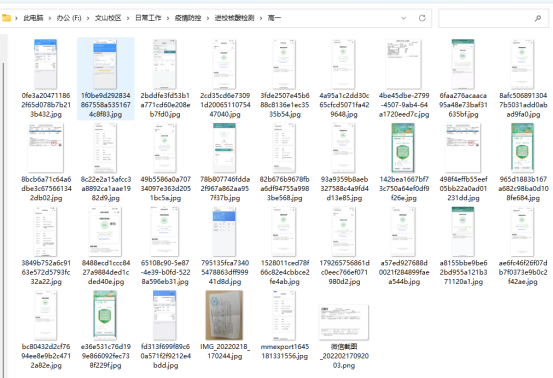Select file 0fe3a204711862f65d078b7b213b432.jpg

[46, 79]
